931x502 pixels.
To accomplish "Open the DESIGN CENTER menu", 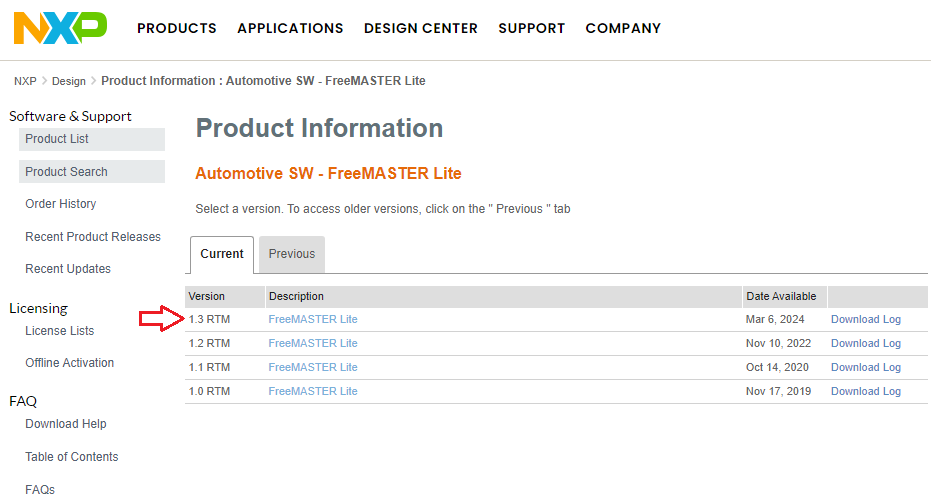I will coord(421,28).
